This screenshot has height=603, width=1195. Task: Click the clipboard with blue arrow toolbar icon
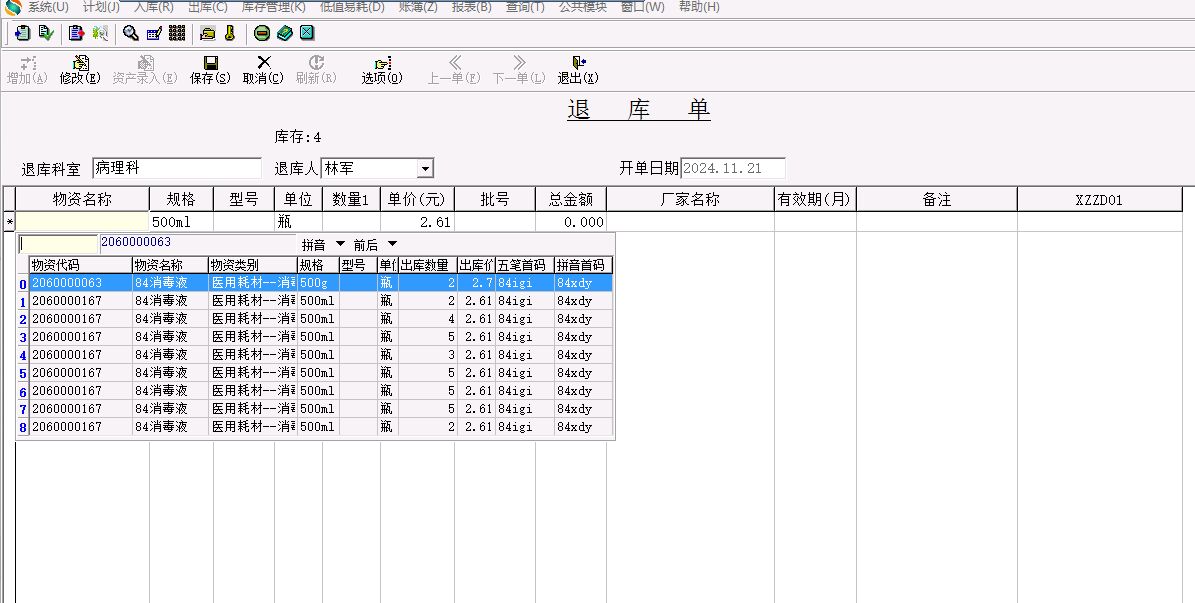(23, 33)
